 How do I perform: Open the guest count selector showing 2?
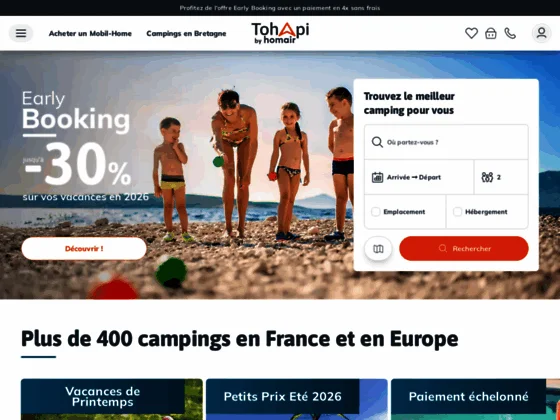[501, 177]
